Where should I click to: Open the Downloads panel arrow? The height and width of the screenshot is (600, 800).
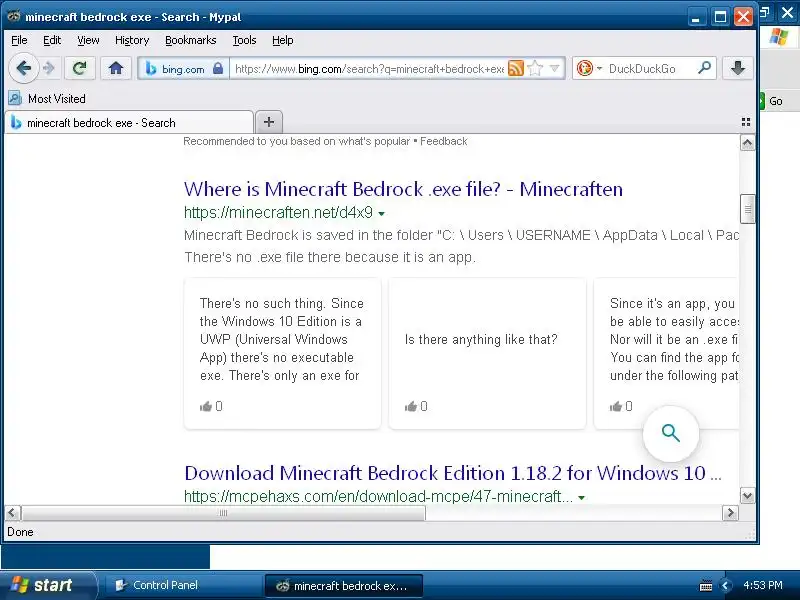point(738,68)
